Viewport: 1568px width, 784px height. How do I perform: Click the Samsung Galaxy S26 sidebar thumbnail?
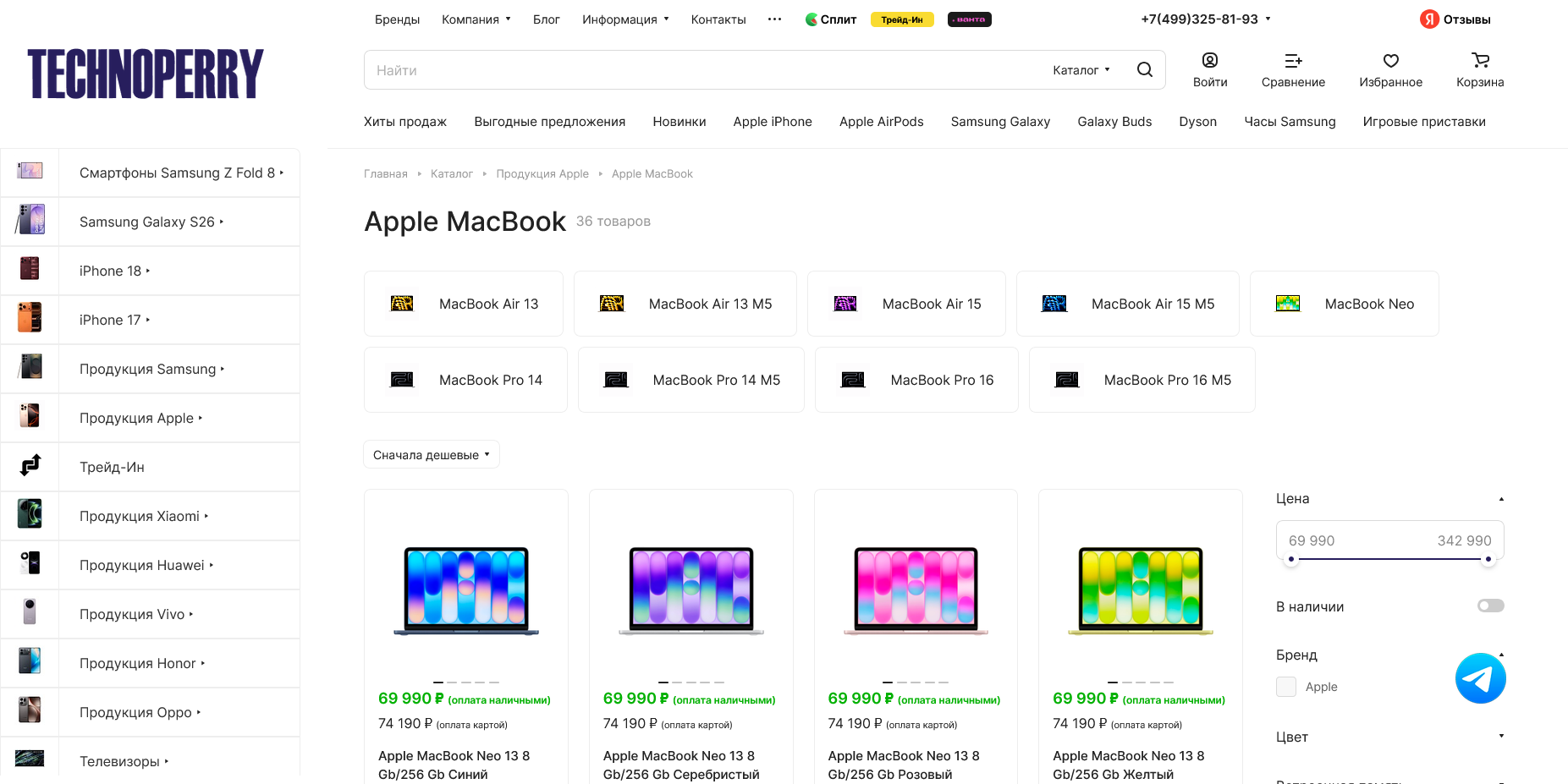pyautogui.click(x=30, y=220)
